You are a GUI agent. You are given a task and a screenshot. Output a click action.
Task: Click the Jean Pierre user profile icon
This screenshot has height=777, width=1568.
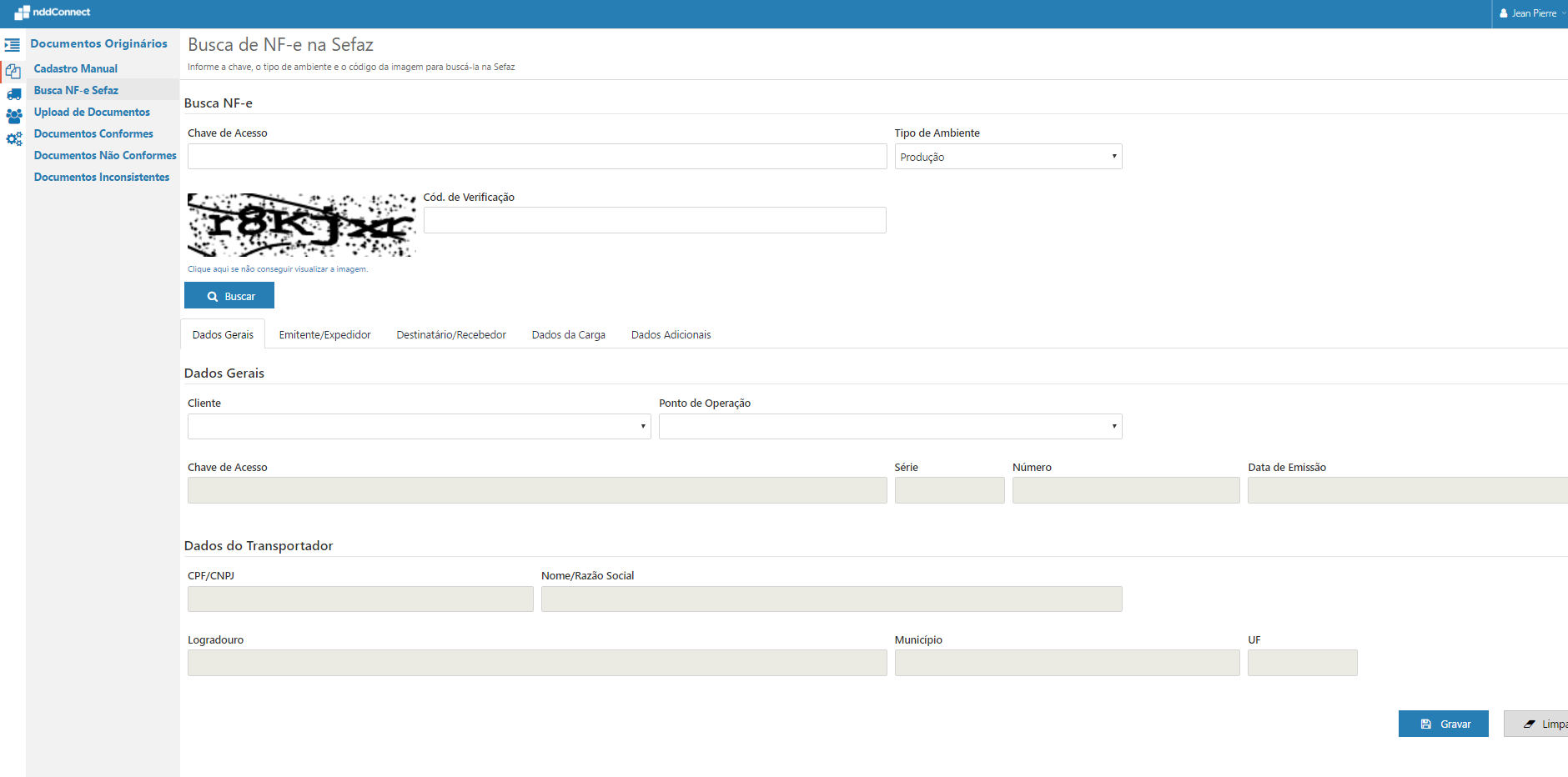click(1503, 13)
